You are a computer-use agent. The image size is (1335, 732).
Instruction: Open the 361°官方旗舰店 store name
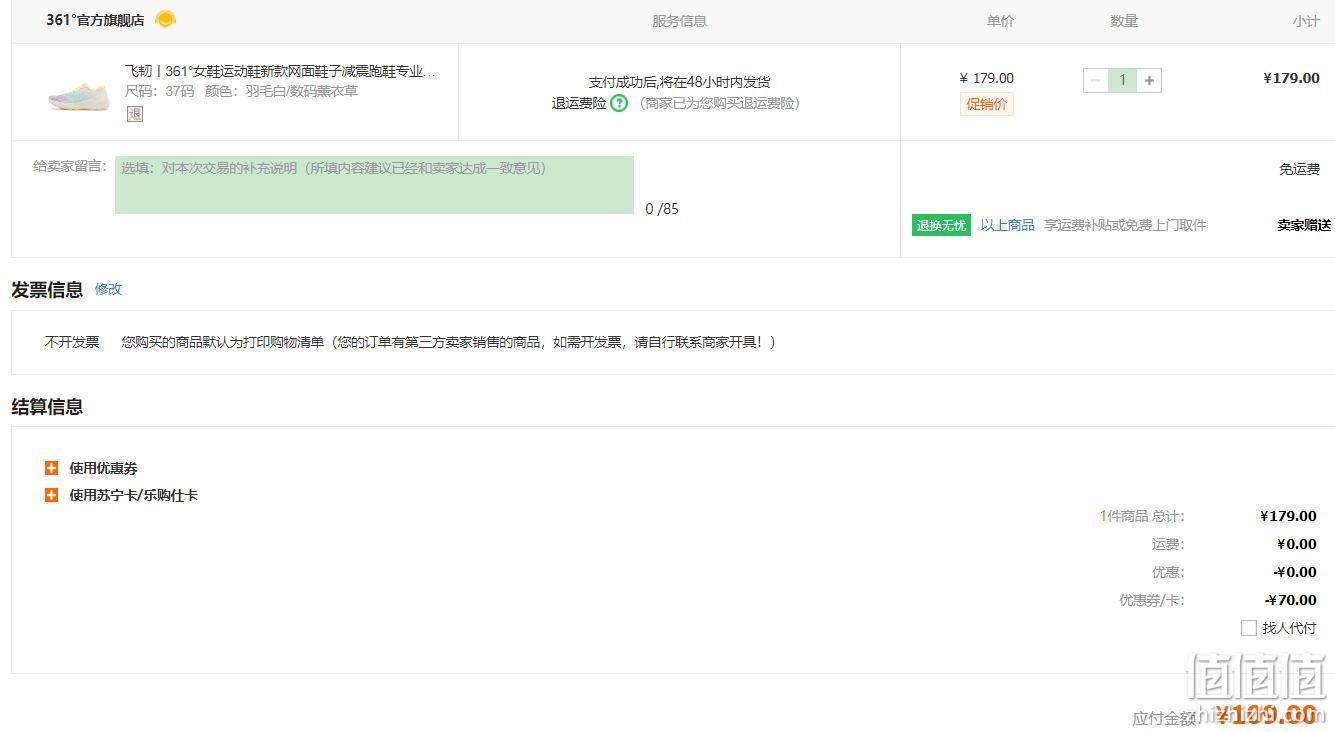[x=95, y=20]
